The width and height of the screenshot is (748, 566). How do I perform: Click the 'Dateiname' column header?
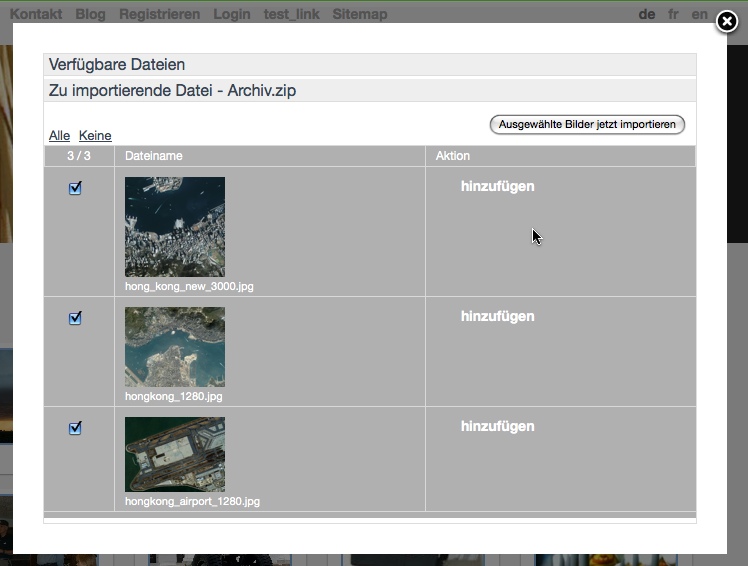pos(154,156)
